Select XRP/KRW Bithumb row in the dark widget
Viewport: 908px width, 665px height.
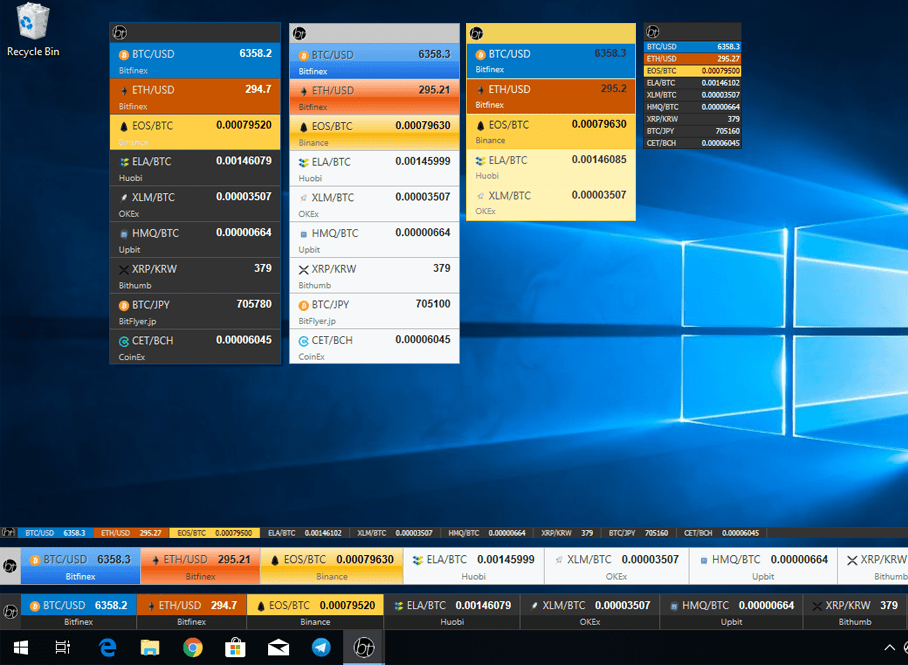click(x=195, y=276)
